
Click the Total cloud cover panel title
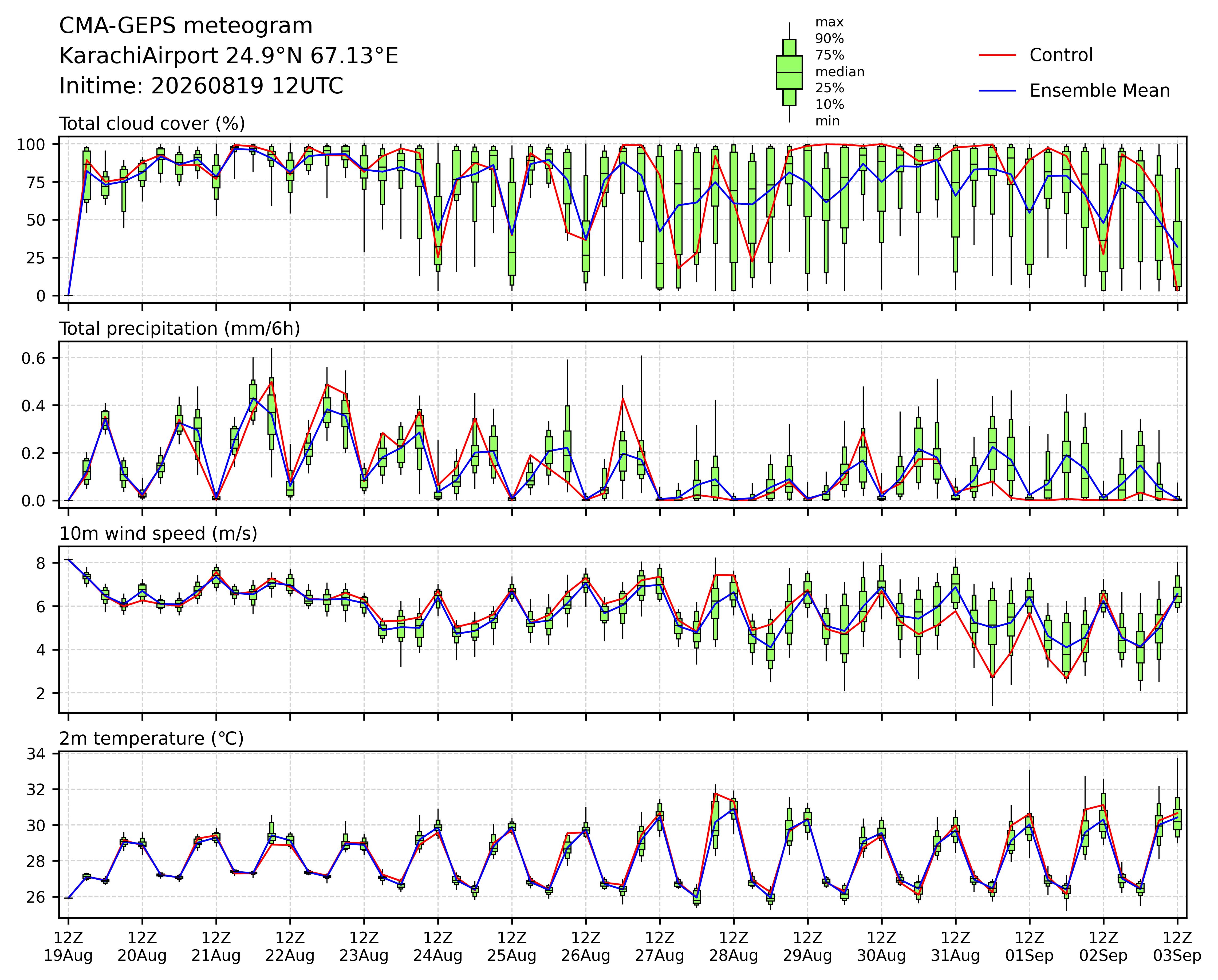[x=152, y=124]
